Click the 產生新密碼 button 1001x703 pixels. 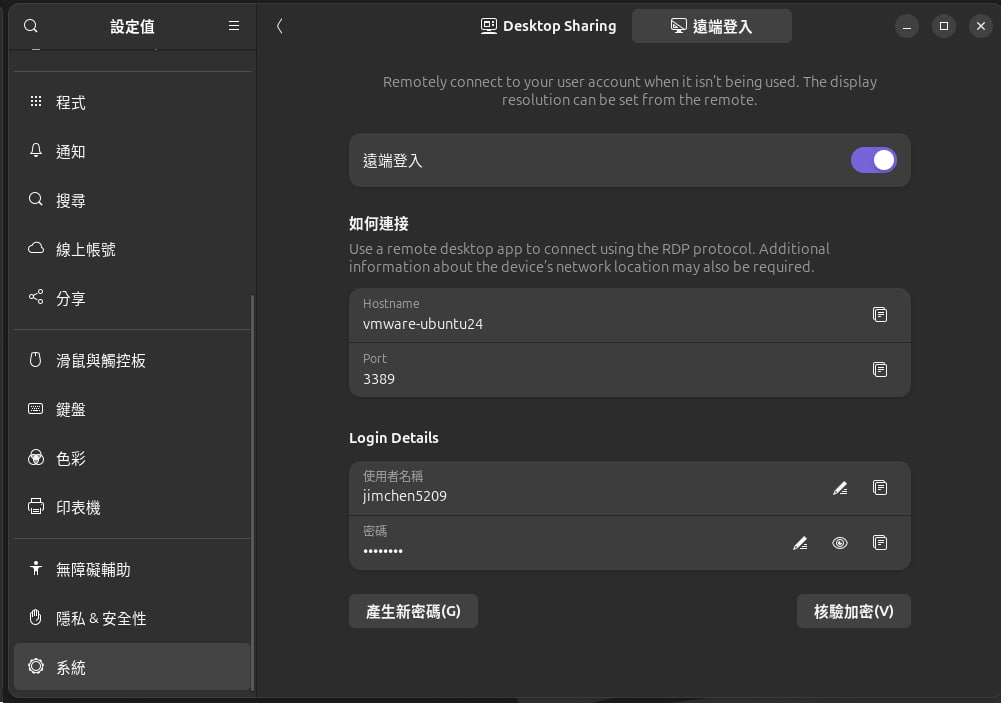pos(413,611)
